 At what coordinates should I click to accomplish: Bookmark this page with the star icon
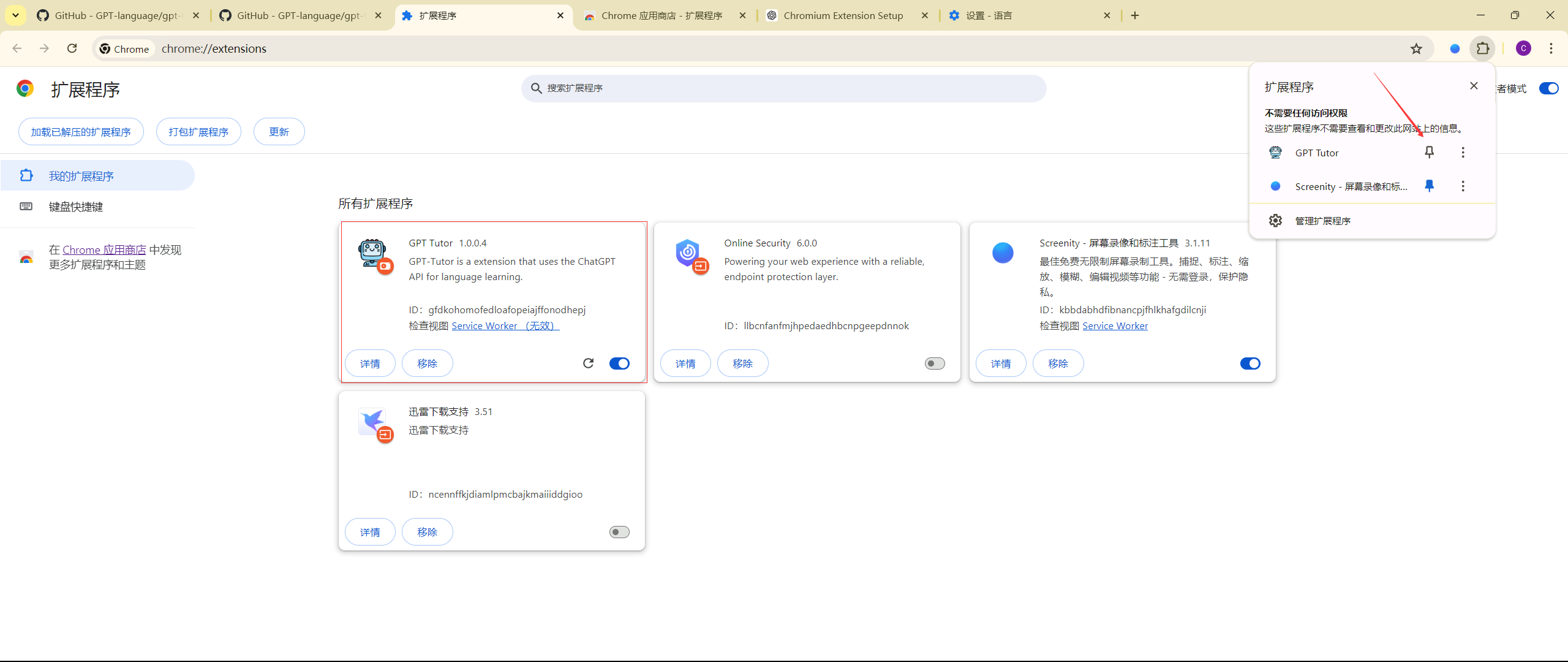click(1416, 48)
